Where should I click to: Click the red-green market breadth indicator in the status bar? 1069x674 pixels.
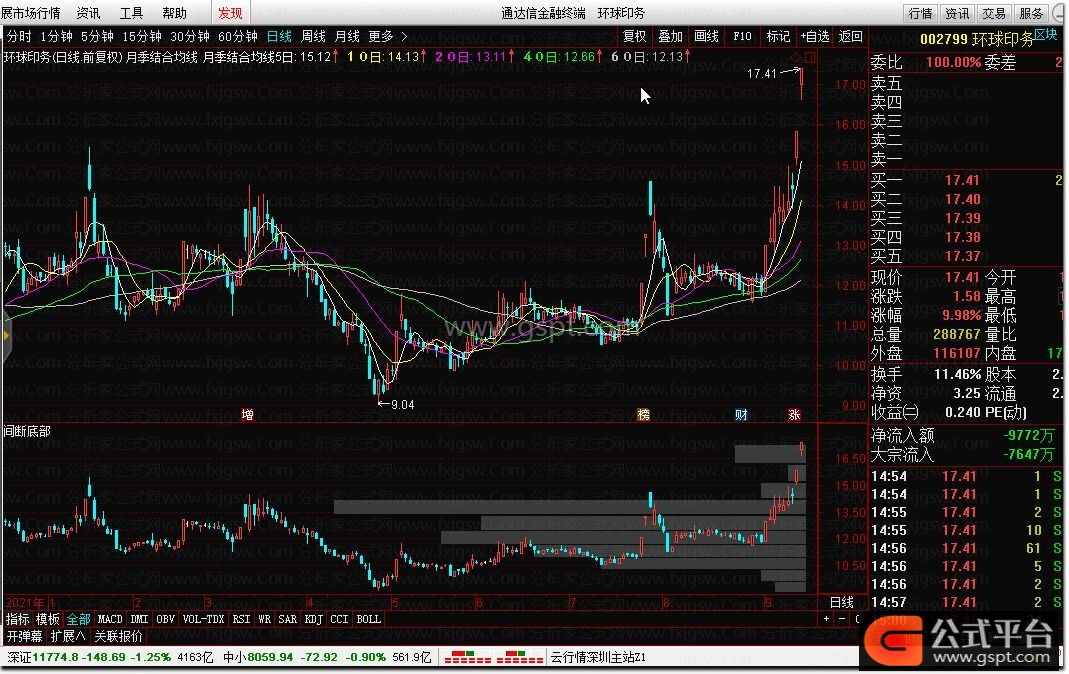[494, 657]
